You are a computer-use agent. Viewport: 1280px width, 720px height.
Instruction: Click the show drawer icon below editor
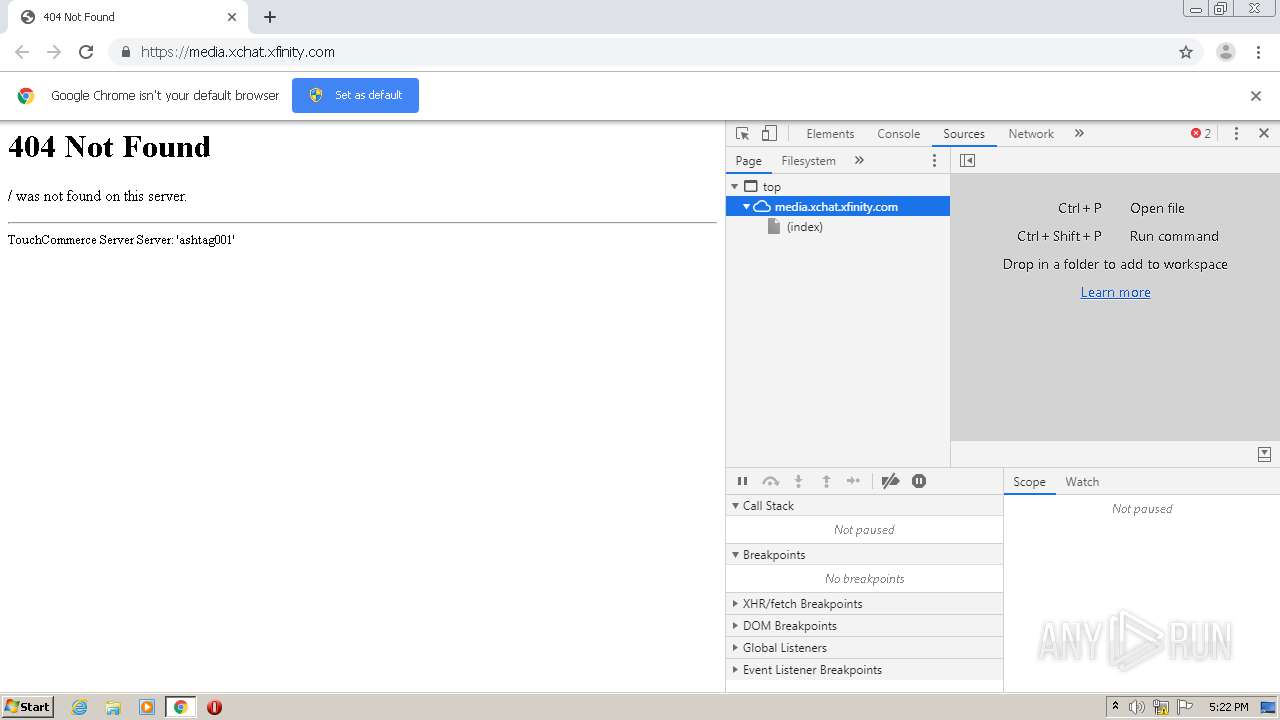click(x=1264, y=454)
